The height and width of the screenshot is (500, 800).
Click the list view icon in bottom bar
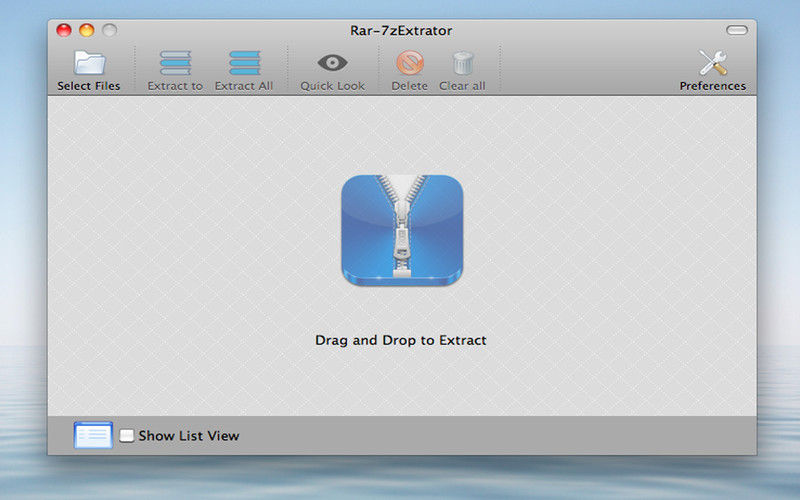(93, 435)
